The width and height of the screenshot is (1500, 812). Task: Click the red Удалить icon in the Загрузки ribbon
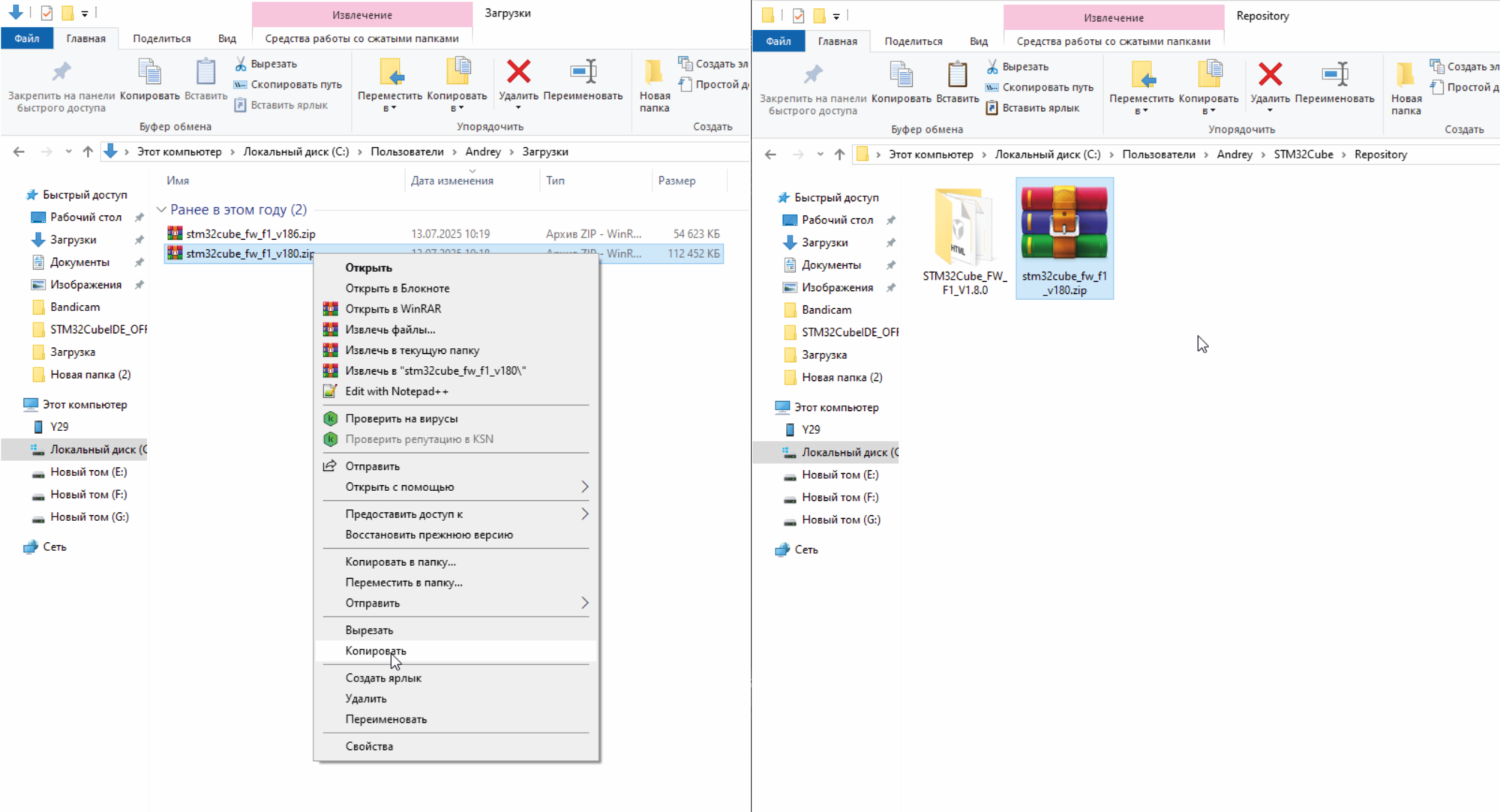pos(518,72)
